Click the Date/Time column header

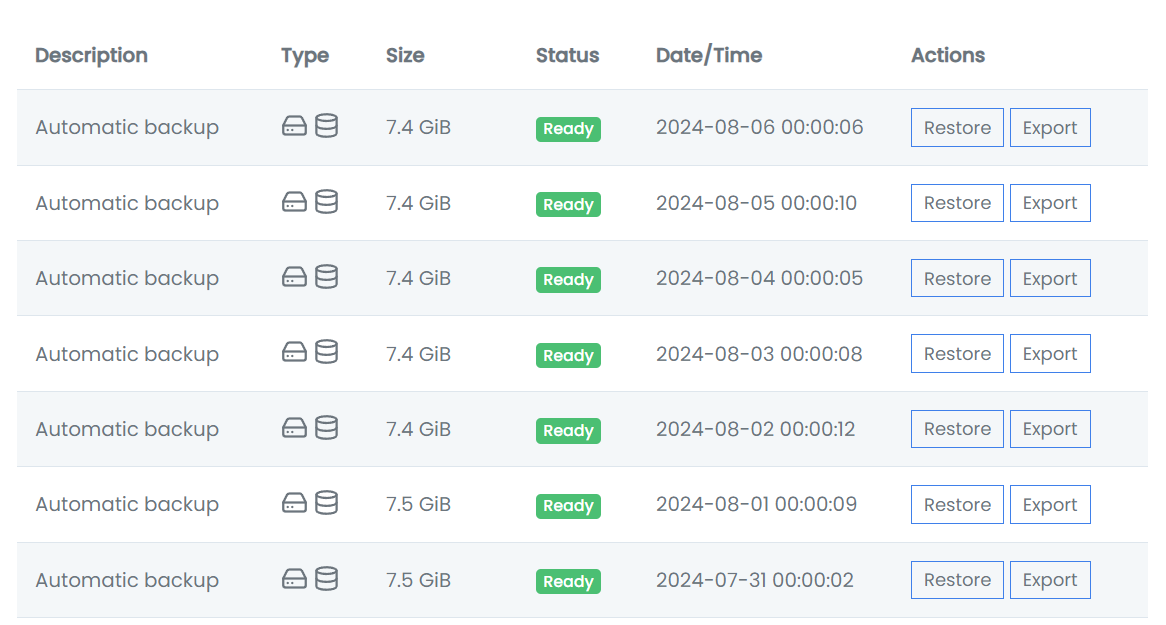(x=709, y=56)
